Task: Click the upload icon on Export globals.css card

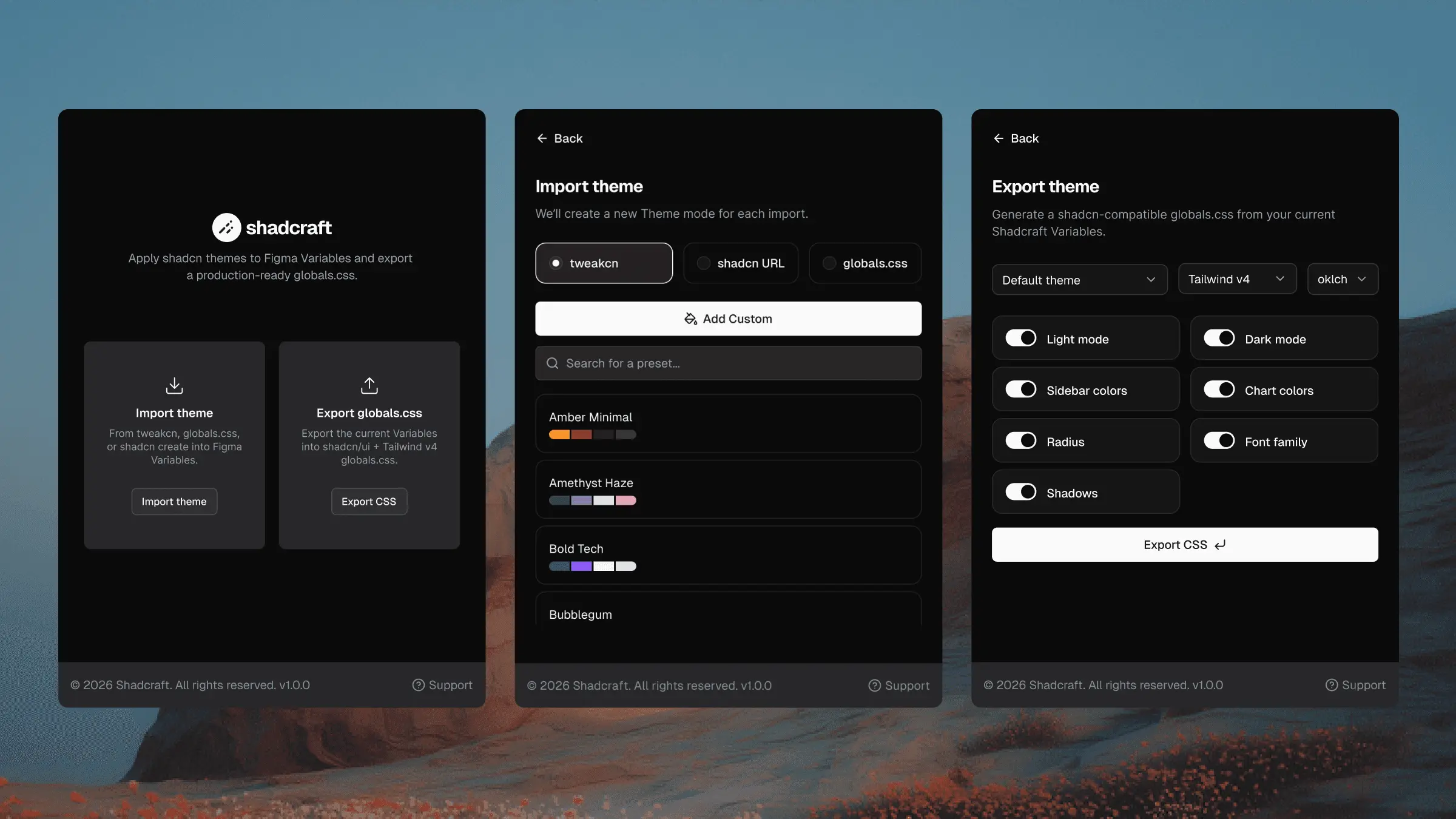Action: tap(369, 385)
